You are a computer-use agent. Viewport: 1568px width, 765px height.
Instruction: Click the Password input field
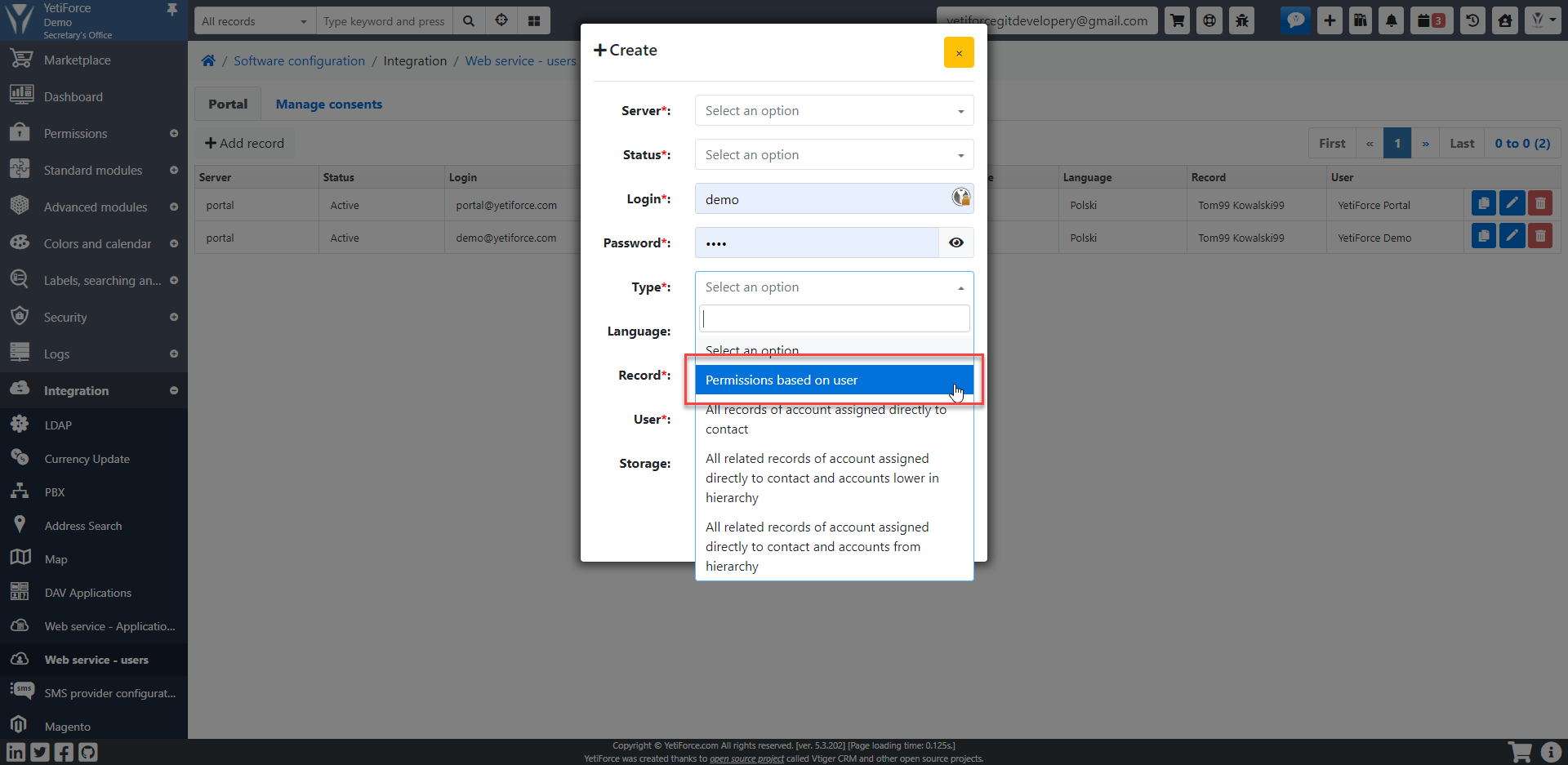(x=817, y=242)
